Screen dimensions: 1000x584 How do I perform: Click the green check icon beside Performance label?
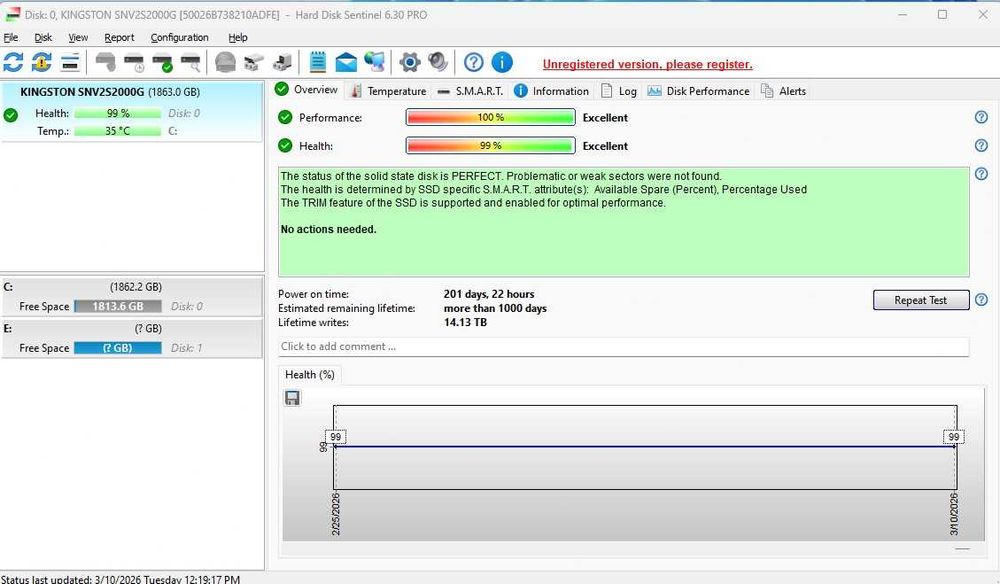click(285, 117)
